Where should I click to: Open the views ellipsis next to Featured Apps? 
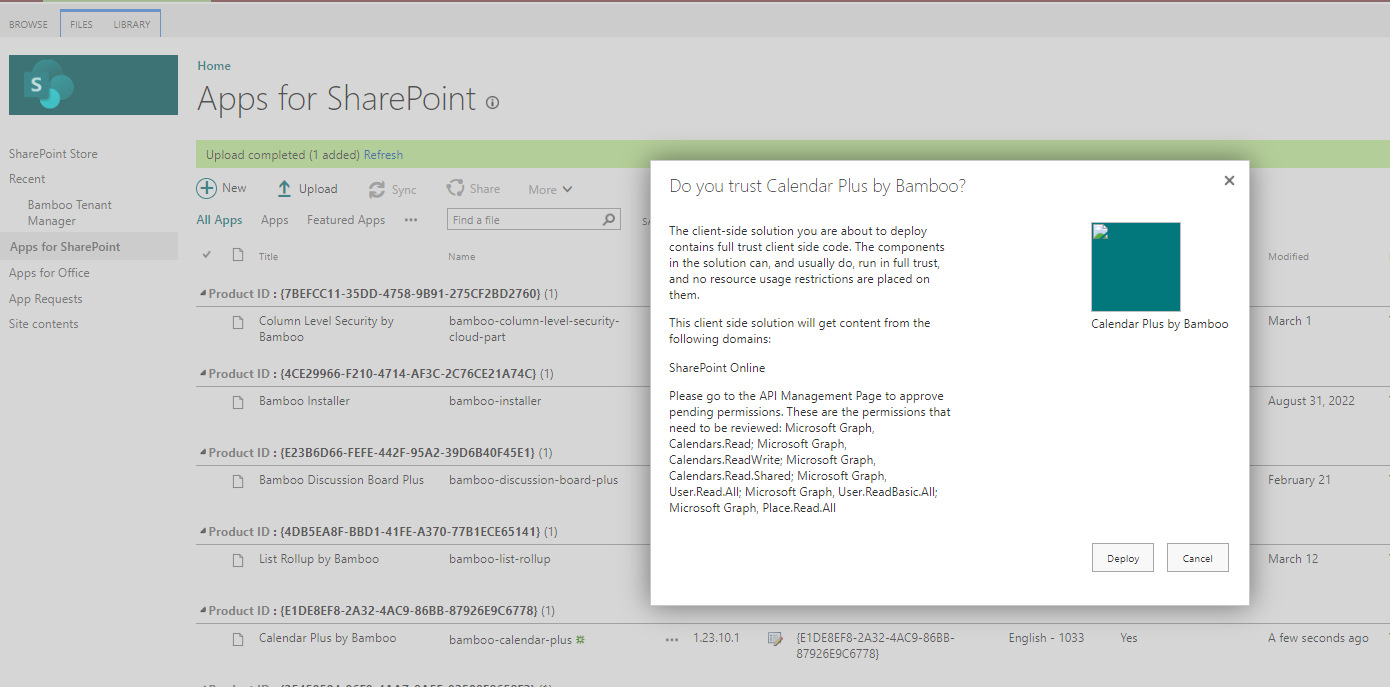411,220
